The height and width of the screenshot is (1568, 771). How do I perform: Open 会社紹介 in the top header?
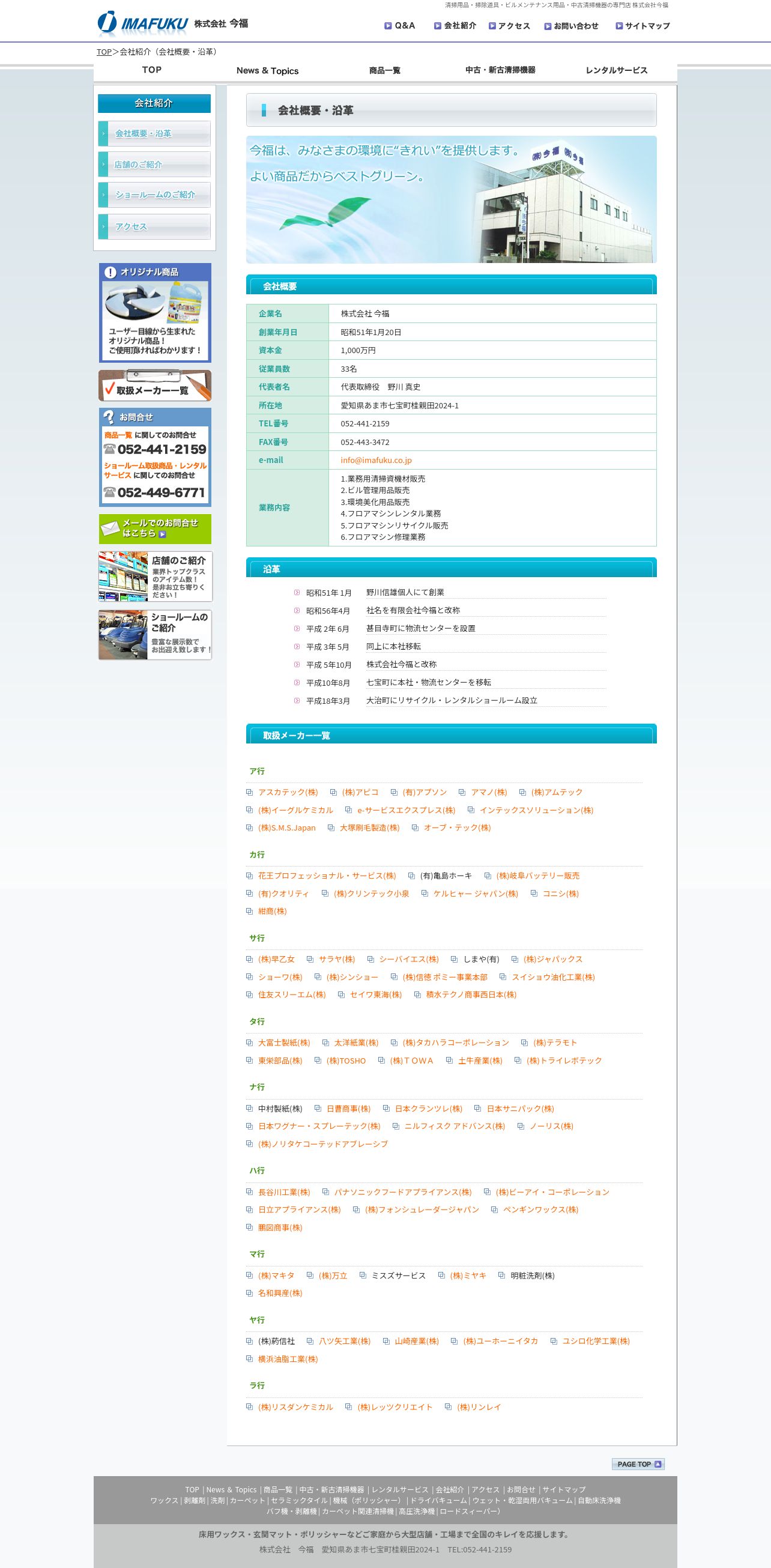(455, 26)
